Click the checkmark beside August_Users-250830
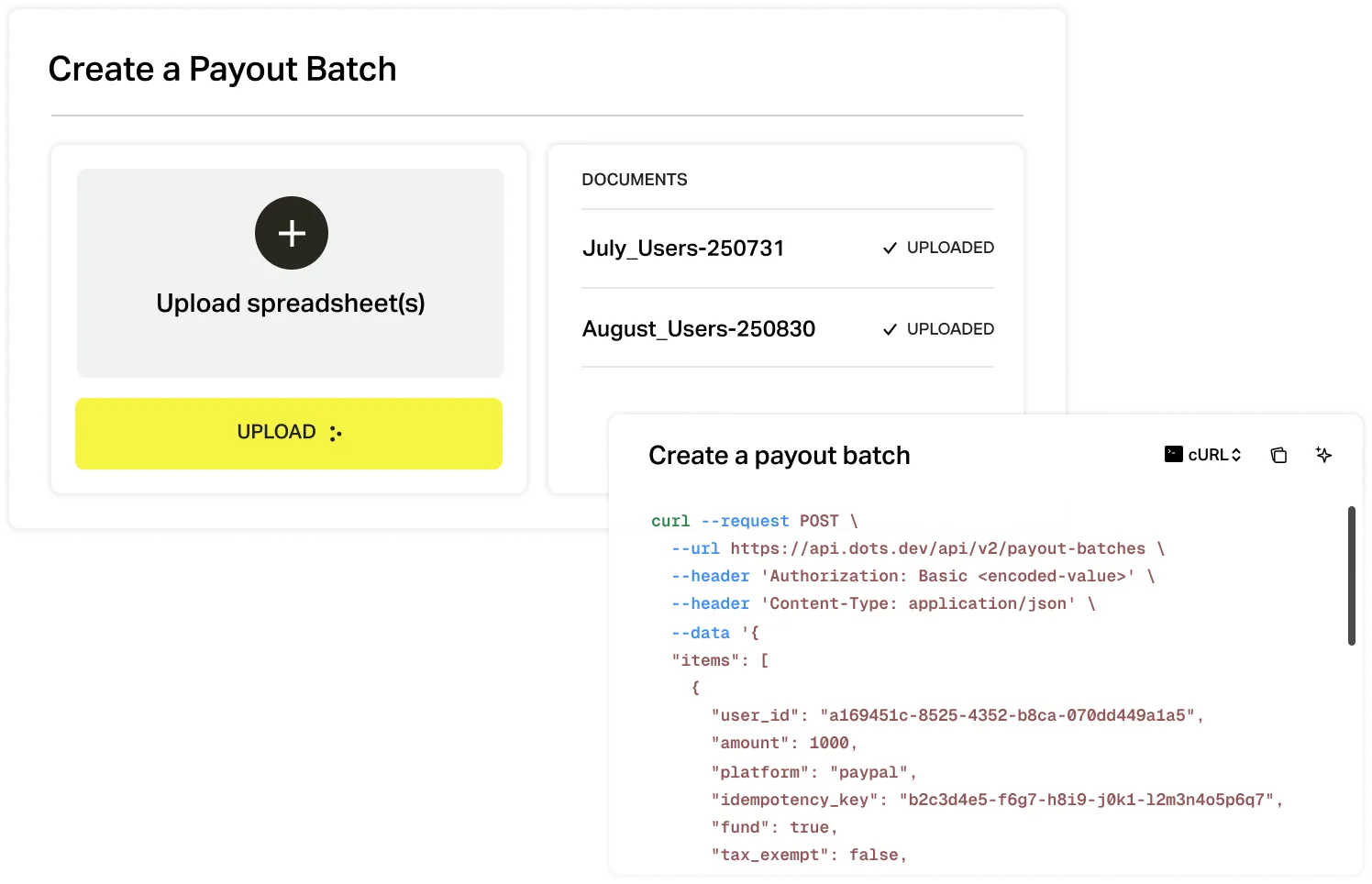Screen dimensions: 1372x884 coord(889,328)
